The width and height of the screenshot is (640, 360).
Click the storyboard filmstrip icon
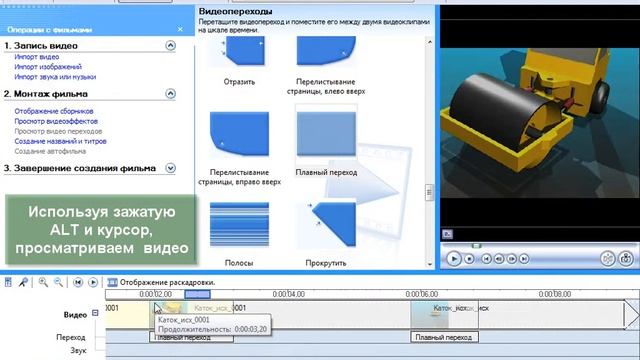click(112, 282)
